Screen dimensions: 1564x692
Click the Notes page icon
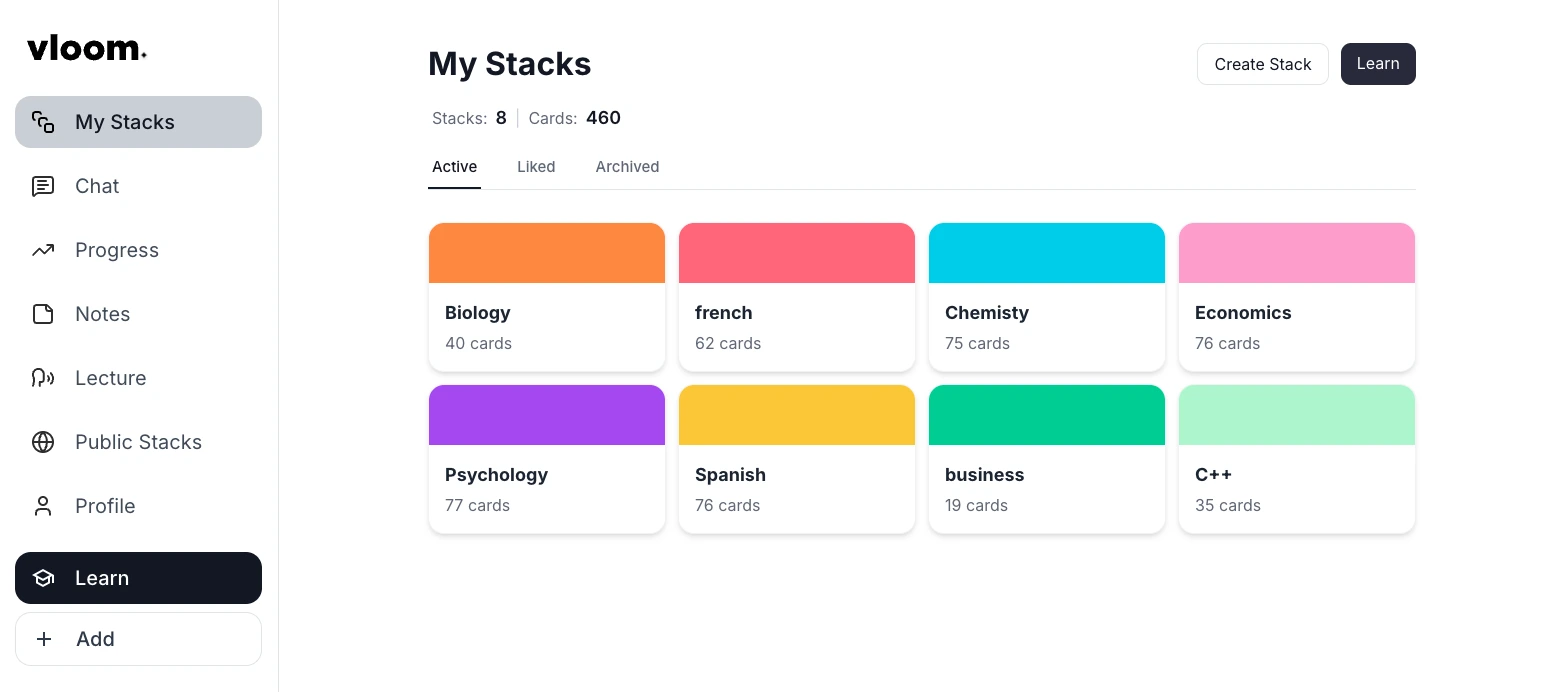pyautogui.click(x=43, y=314)
